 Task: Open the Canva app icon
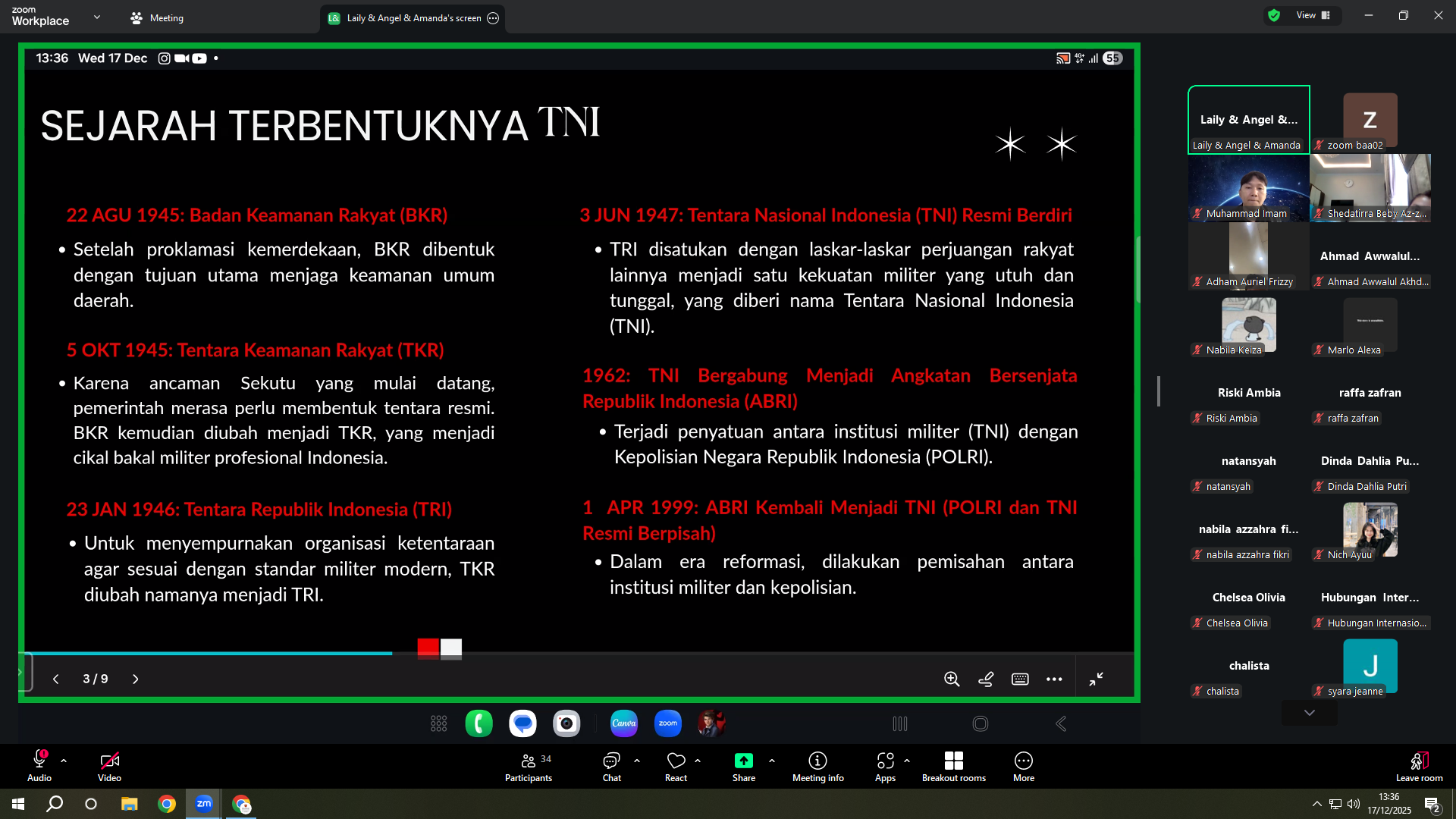tap(623, 723)
